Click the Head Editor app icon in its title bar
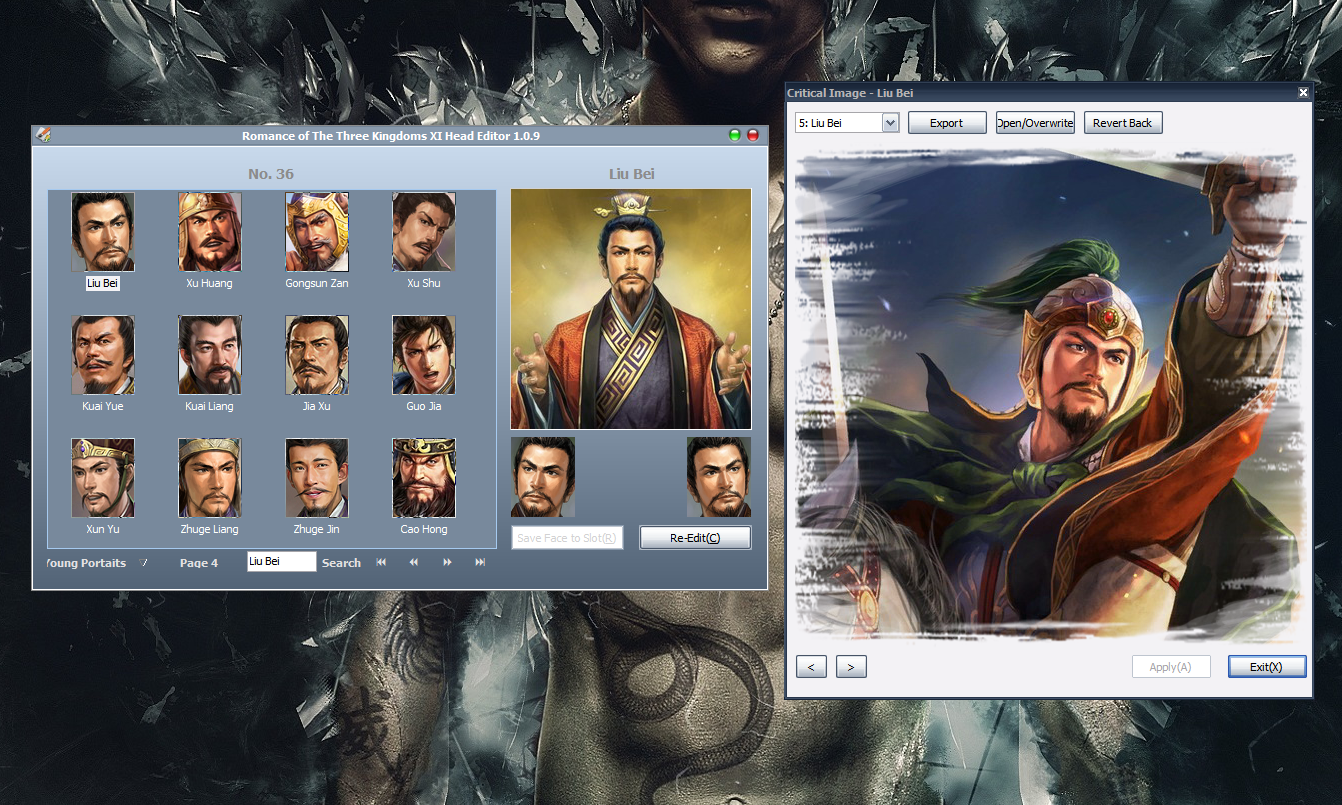The image size is (1342, 805). pyautogui.click(x=43, y=135)
